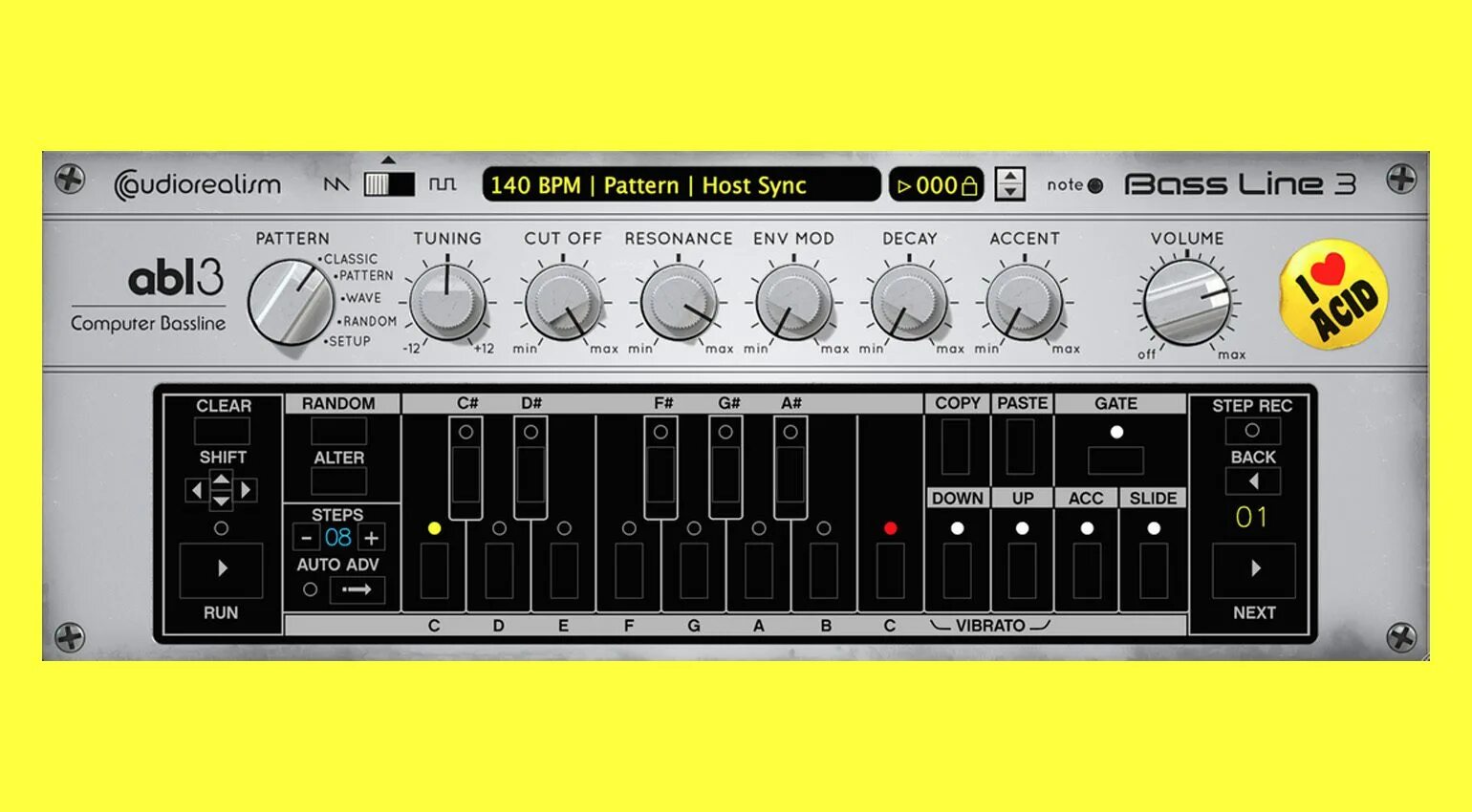Image resolution: width=1472 pixels, height=812 pixels.
Task: Click the Decay knob
Action: (x=909, y=301)
